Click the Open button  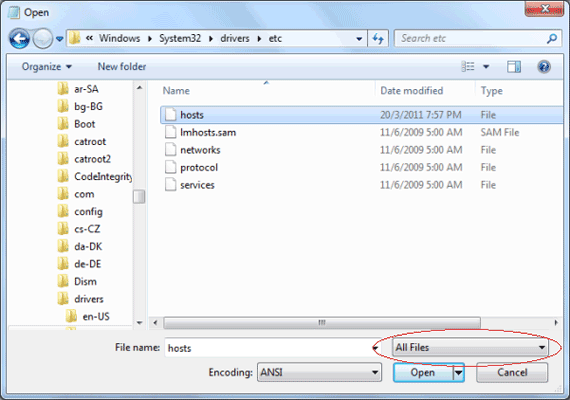tap(423, 372)
